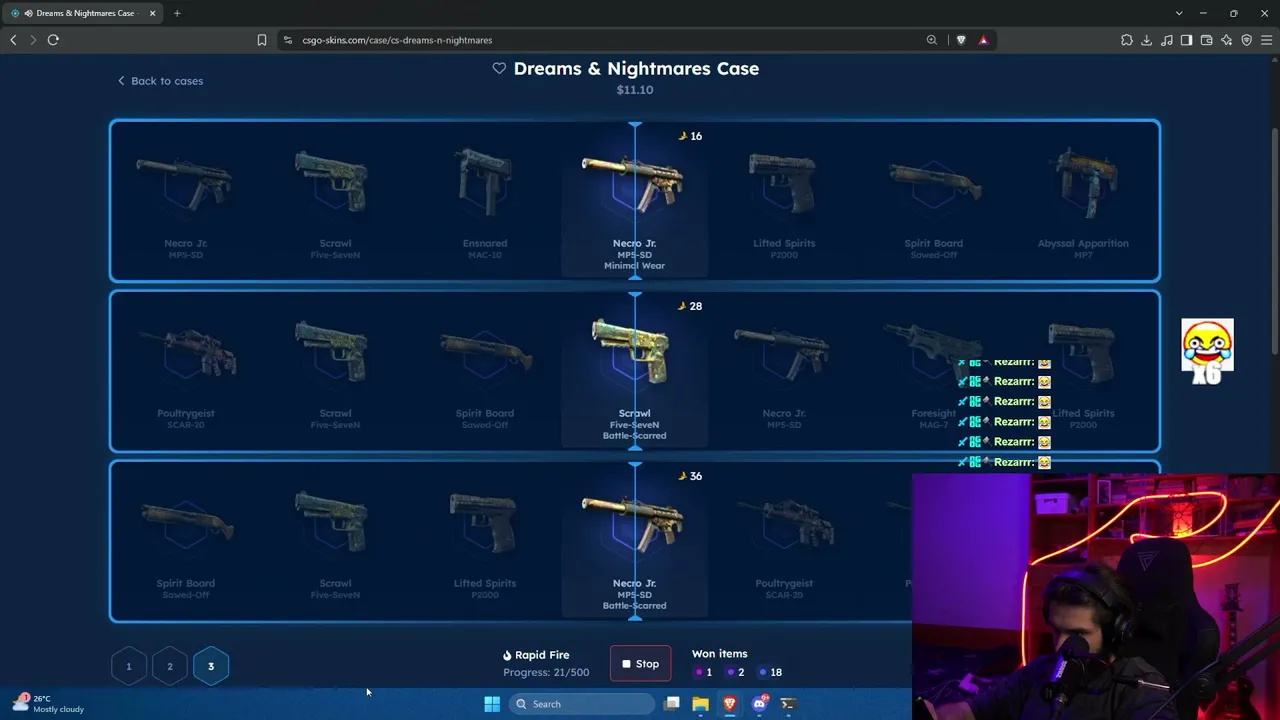
Task: Select the 2 cases count hexagon
Action: pos(170,666)
